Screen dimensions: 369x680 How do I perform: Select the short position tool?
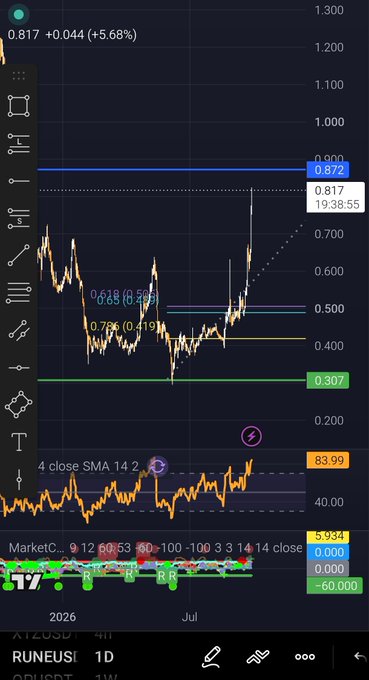(x=19, y=219)
